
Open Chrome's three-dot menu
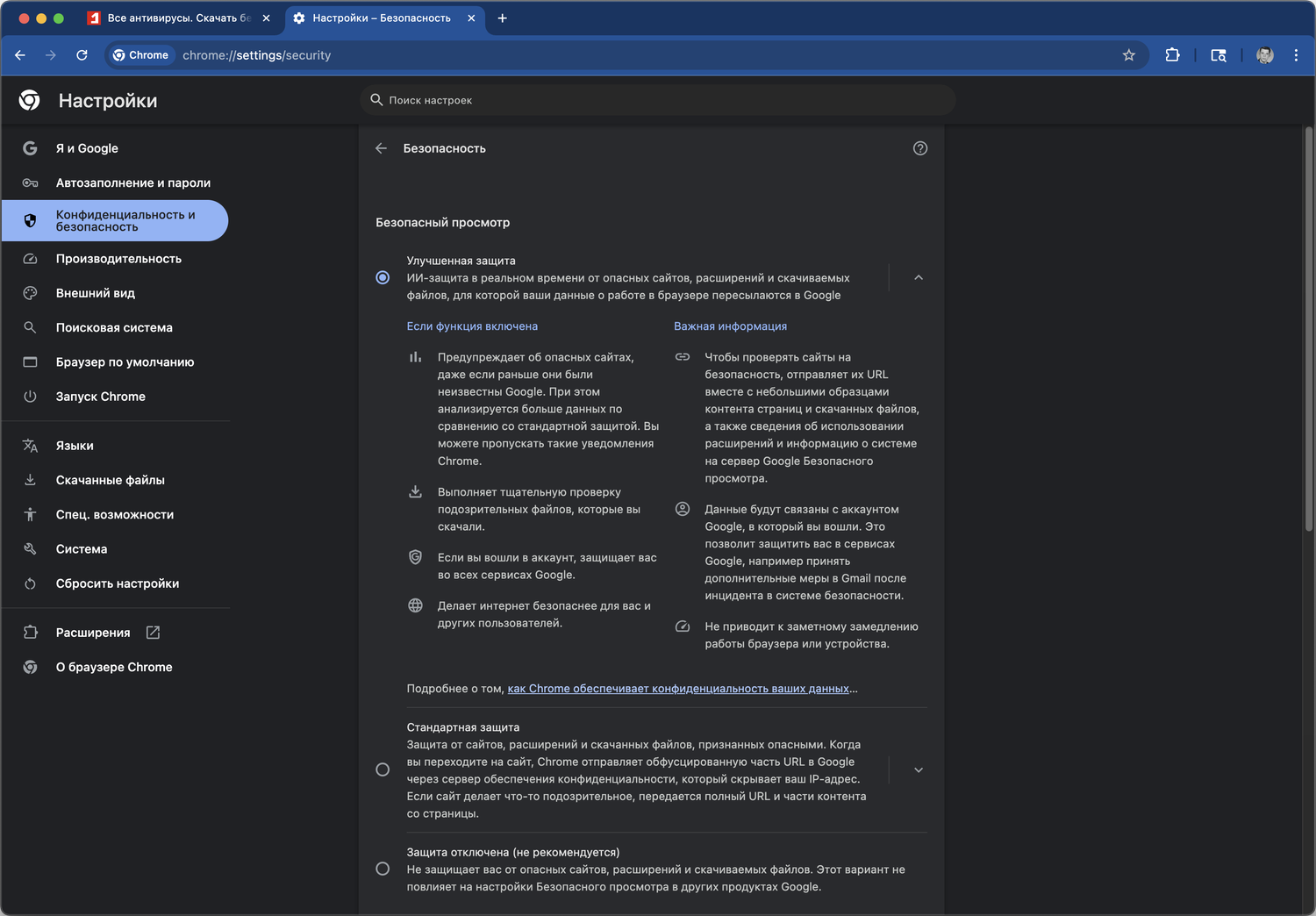click(1296, 55)
